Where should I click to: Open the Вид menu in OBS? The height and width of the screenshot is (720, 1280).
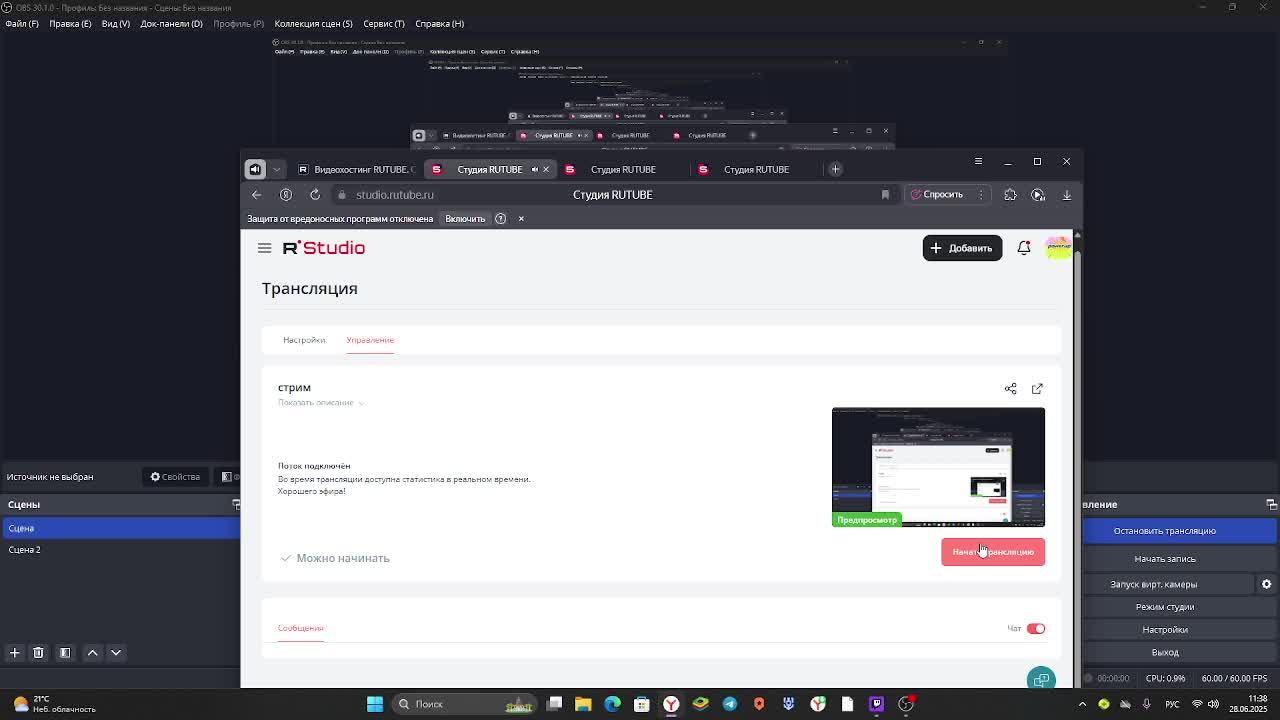coord(116,24)
